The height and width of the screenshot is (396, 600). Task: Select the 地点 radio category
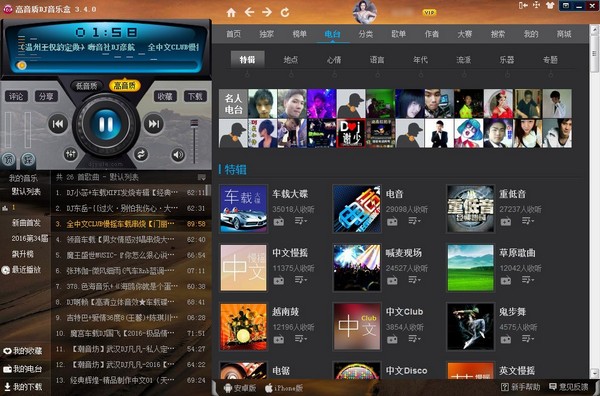click(x=291, y=60)
